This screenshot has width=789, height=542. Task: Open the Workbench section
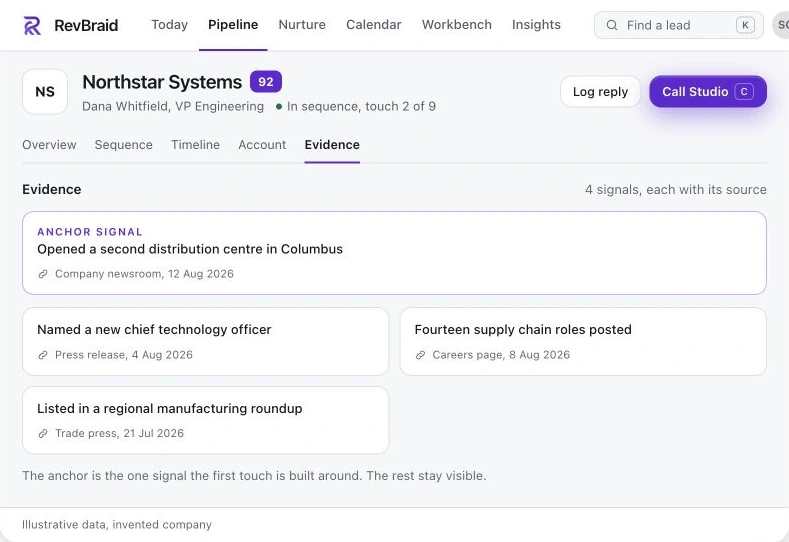(x=456, y=25)
